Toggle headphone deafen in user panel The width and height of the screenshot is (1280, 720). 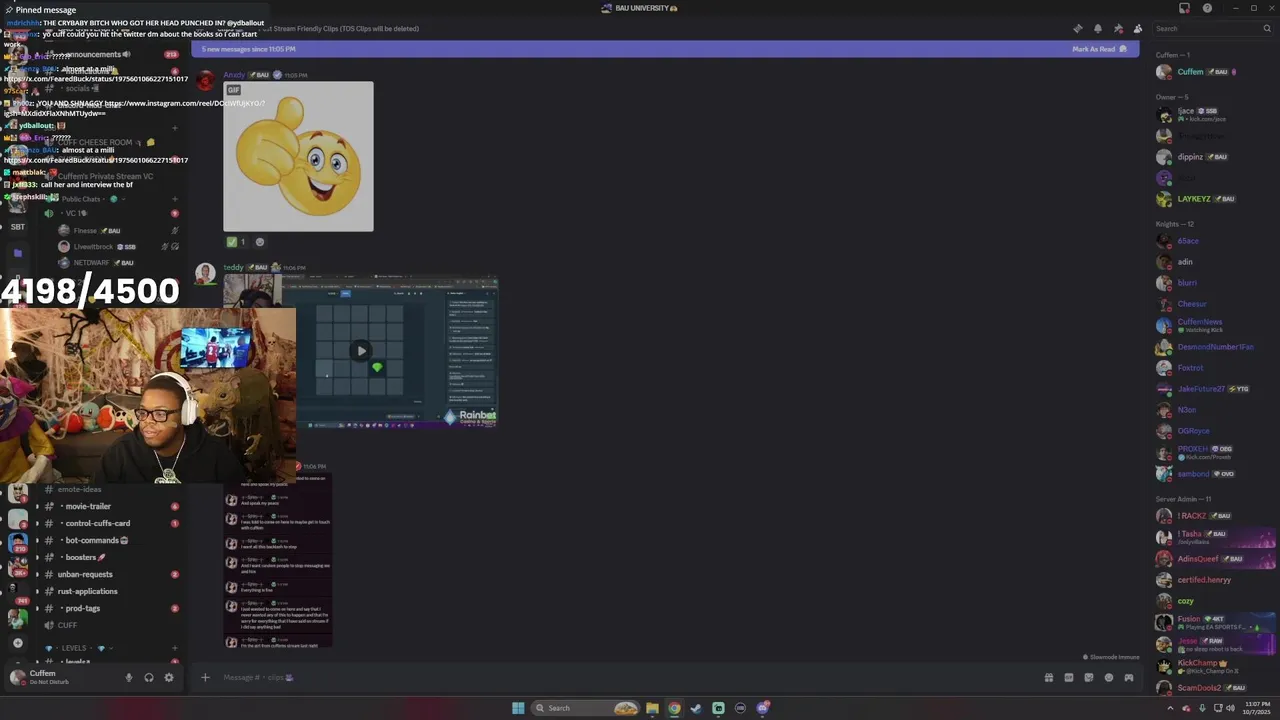[149, 677]
